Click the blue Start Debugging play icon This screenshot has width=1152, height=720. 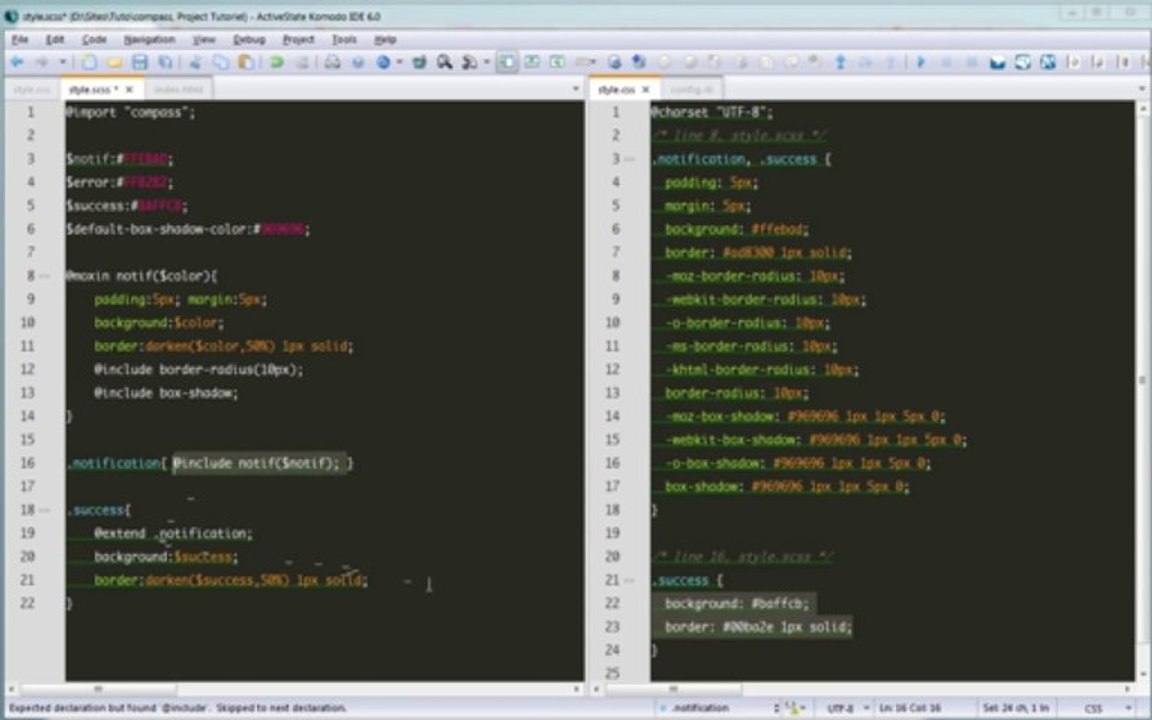(x=920, y=62)
